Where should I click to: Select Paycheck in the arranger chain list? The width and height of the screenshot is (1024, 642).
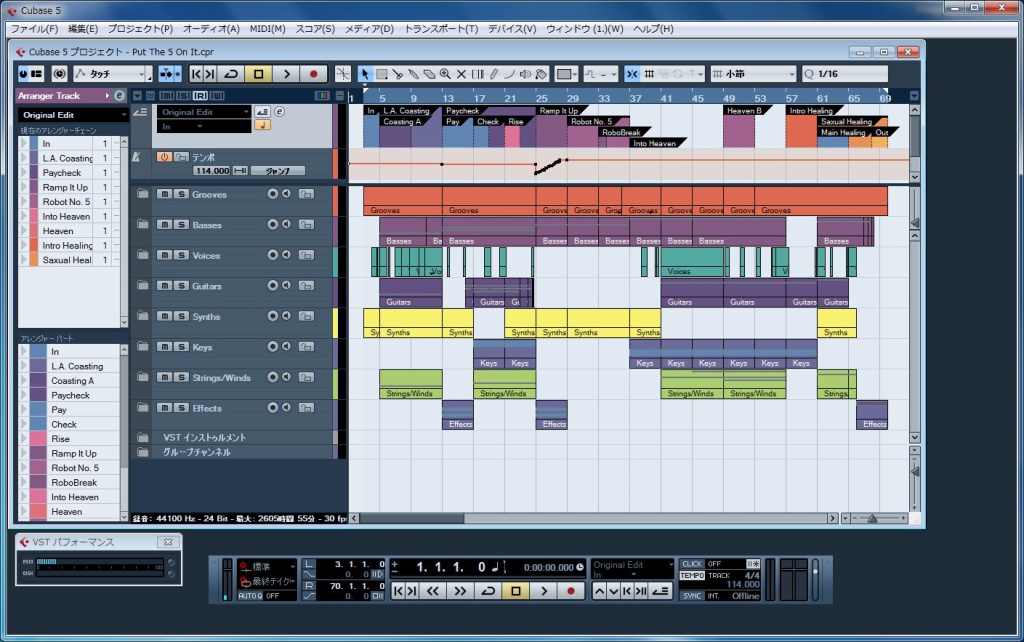62,173
